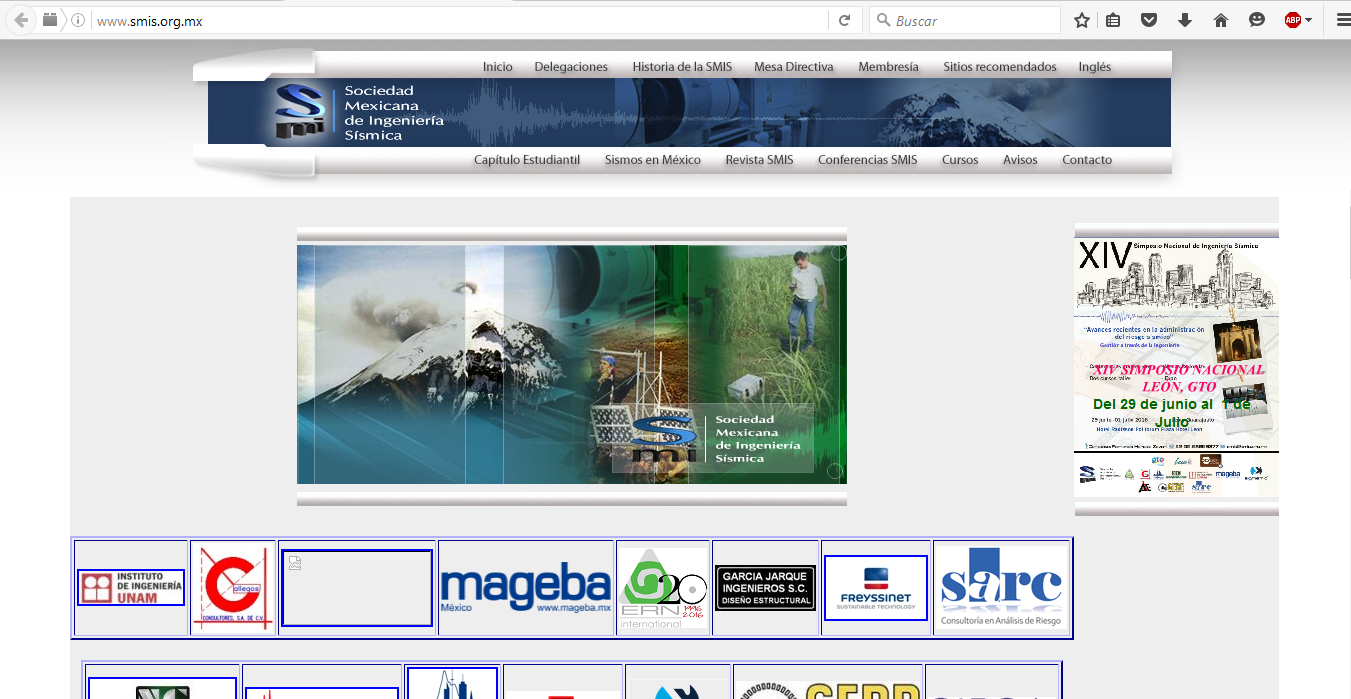
Task: Go to browser home via the house icon
Action: [x=1220, y=20]
